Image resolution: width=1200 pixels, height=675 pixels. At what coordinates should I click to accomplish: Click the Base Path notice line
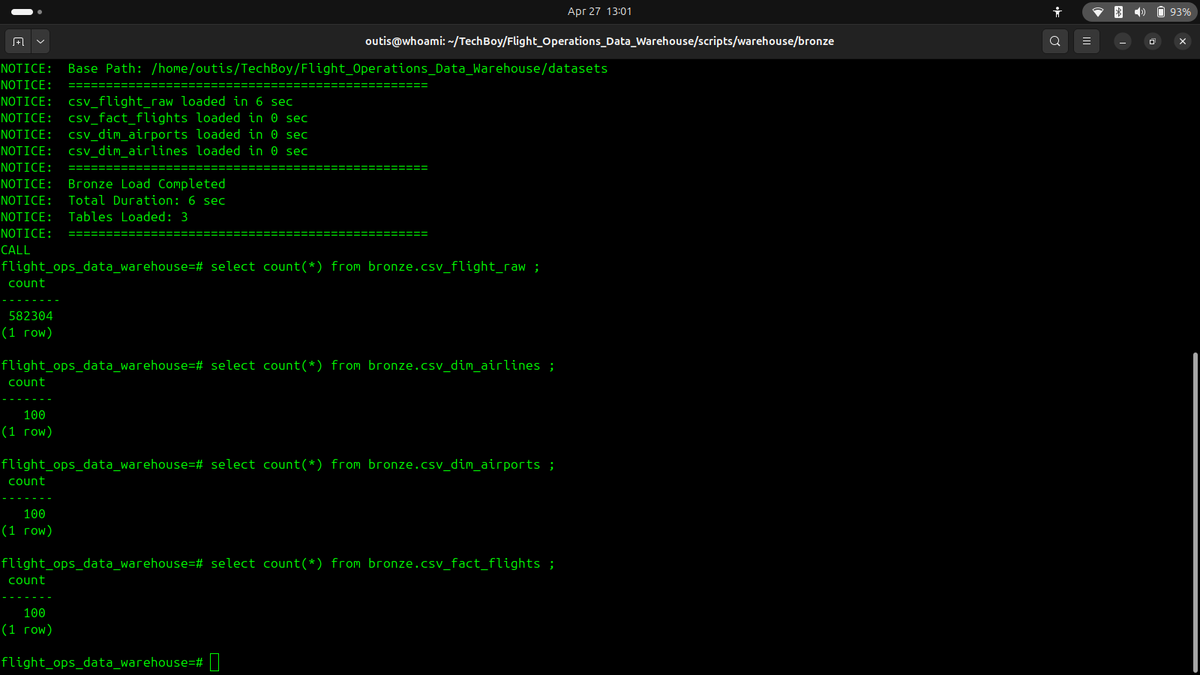(305, 69)
